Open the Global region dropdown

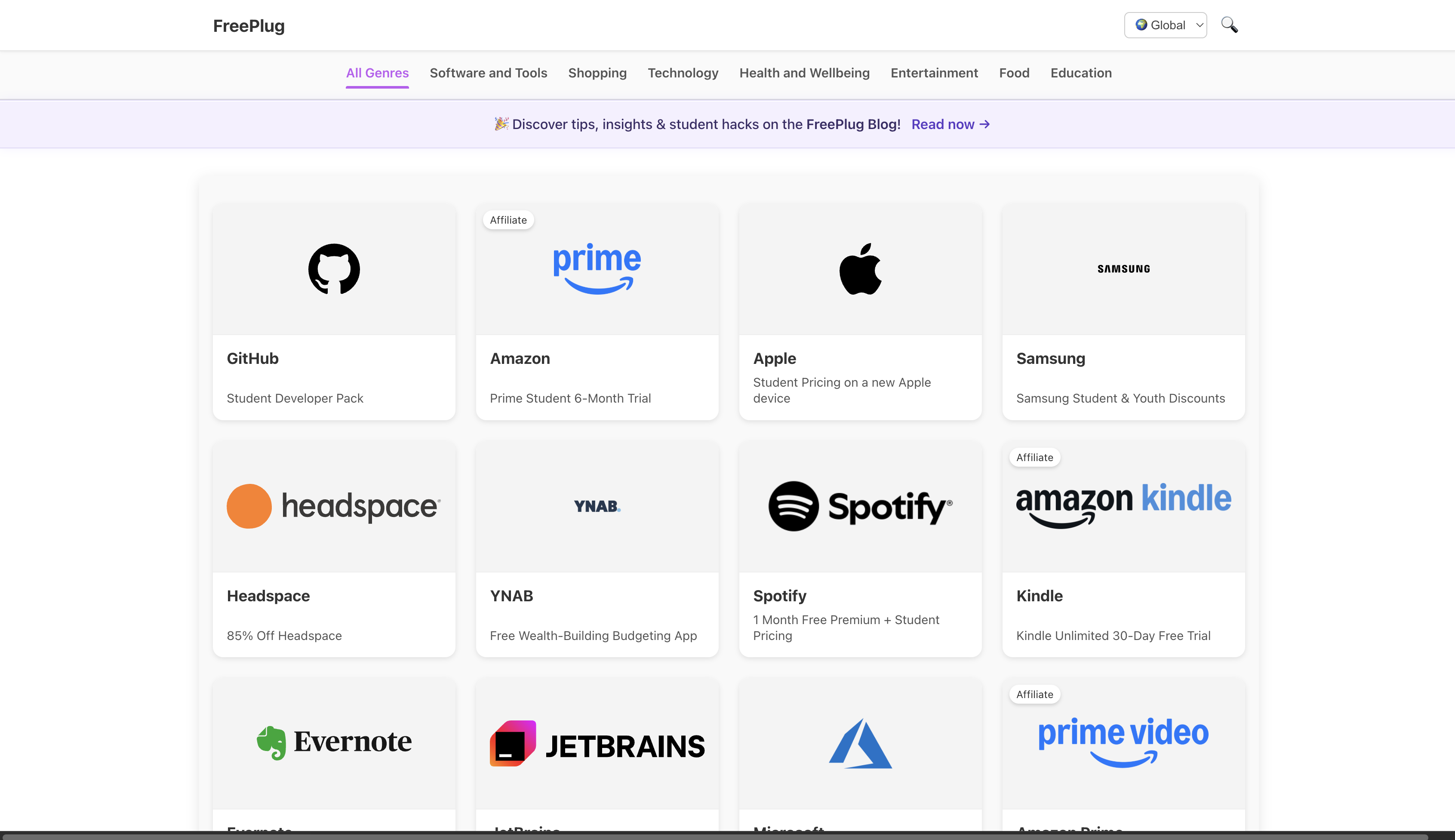click(1166, 25)
